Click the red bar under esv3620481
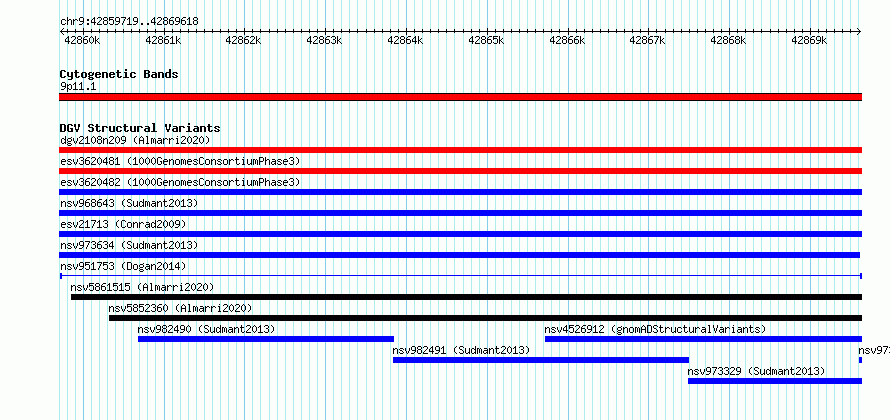Image resolution: width=890 pixels, height=420 pixels. click(x=460, y=171)
